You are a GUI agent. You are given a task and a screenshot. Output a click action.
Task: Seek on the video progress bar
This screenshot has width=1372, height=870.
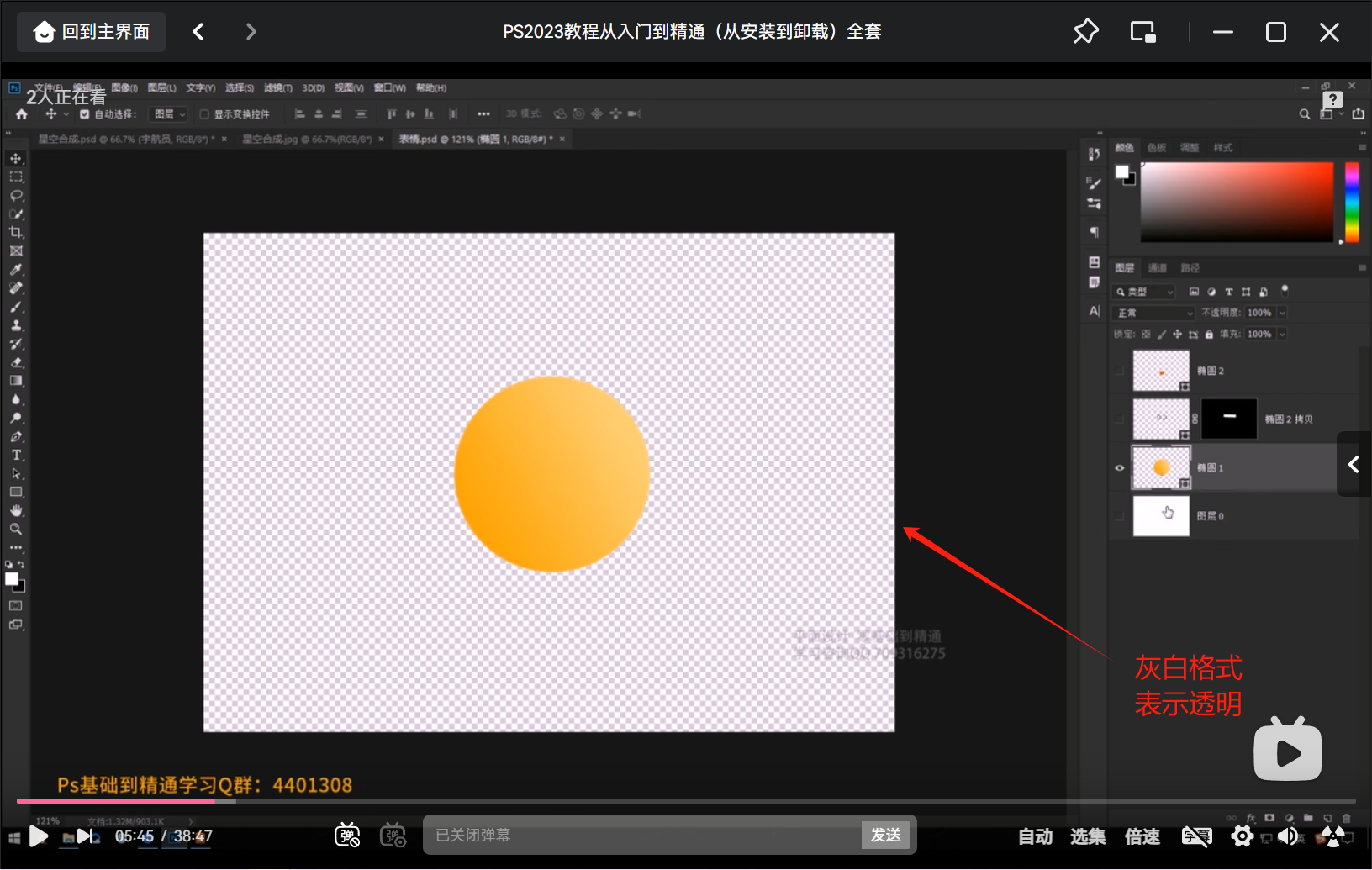coord(686,801)
